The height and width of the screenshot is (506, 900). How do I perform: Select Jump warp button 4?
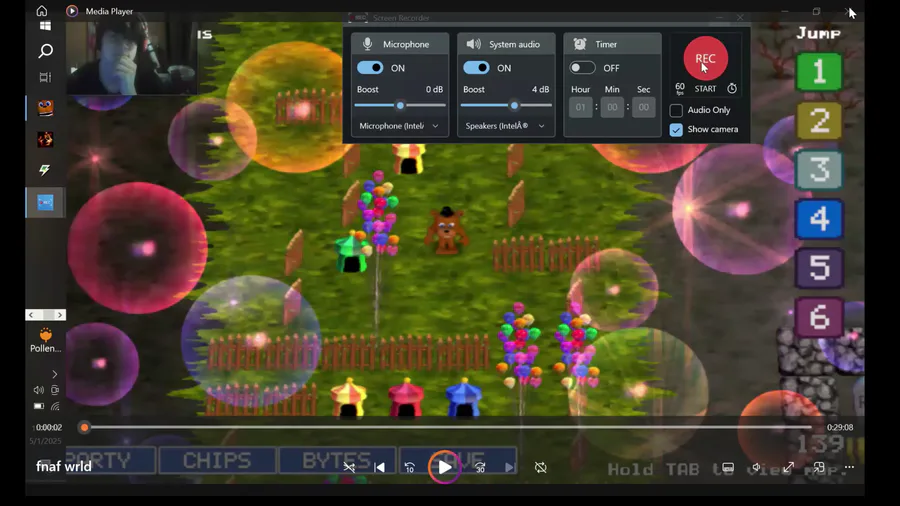click(819, 219)
